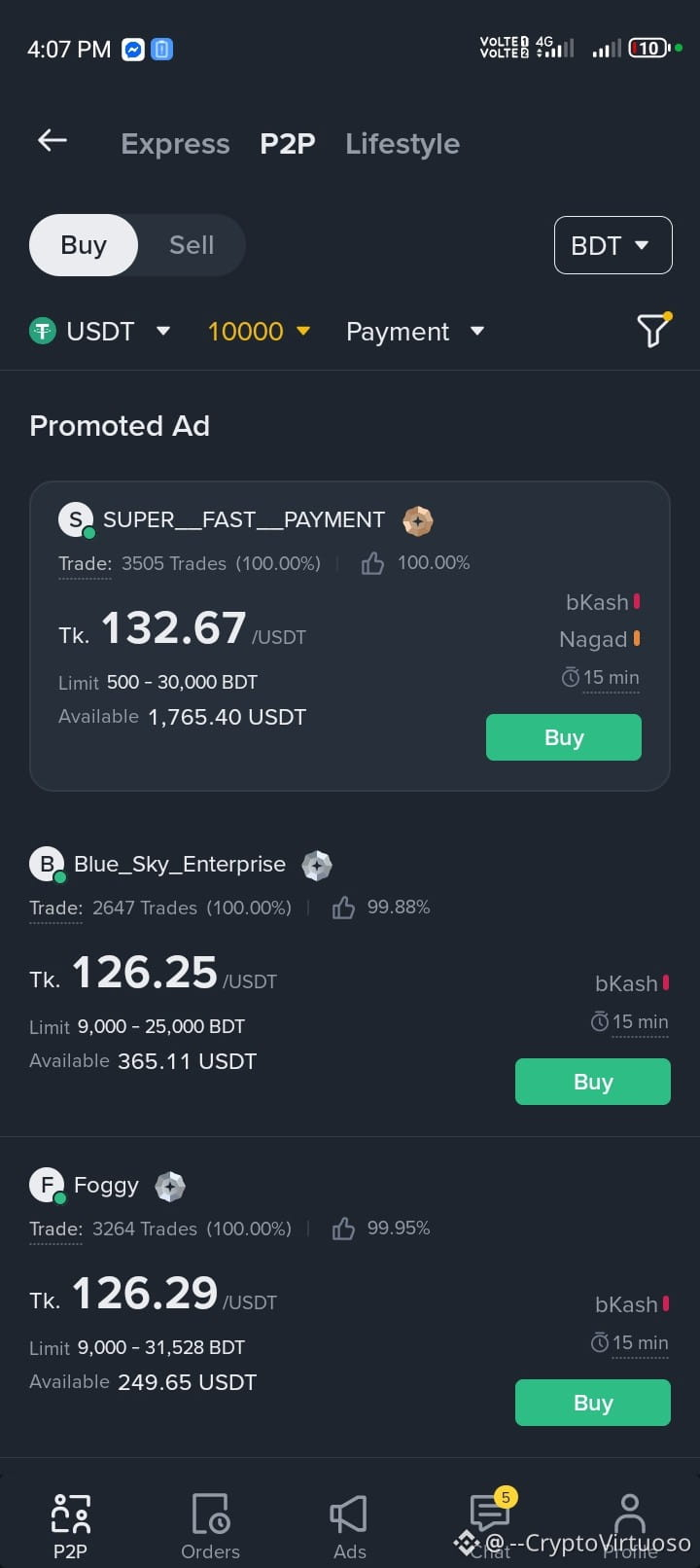700x1568 pixels.
Task: Open the BDT currency dropdown
Action: [x=612, y=245]
